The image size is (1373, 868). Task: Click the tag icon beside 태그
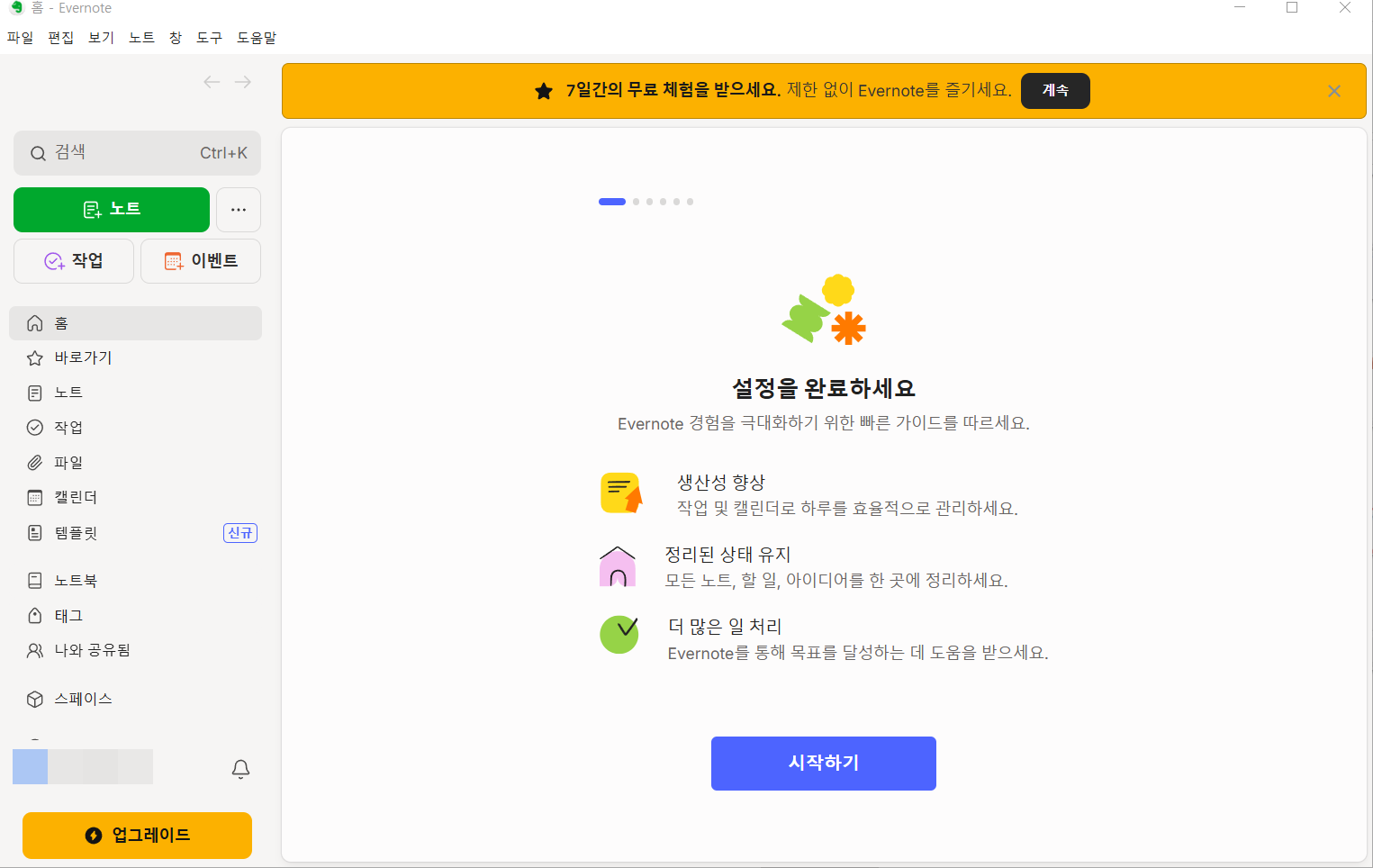pos(35,616)
